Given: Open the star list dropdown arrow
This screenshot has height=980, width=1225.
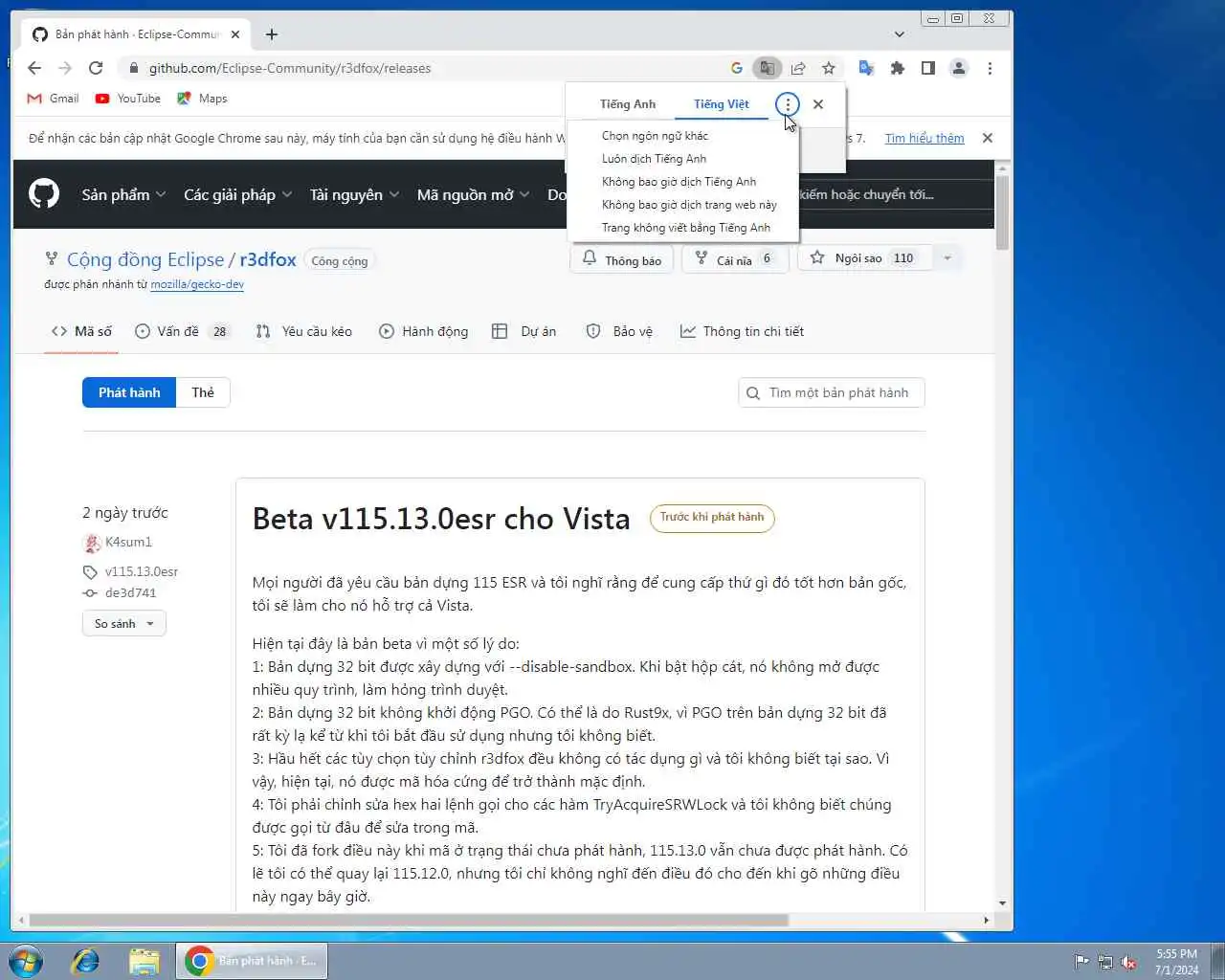Looking at the screenshot, I should click(947, 258).
